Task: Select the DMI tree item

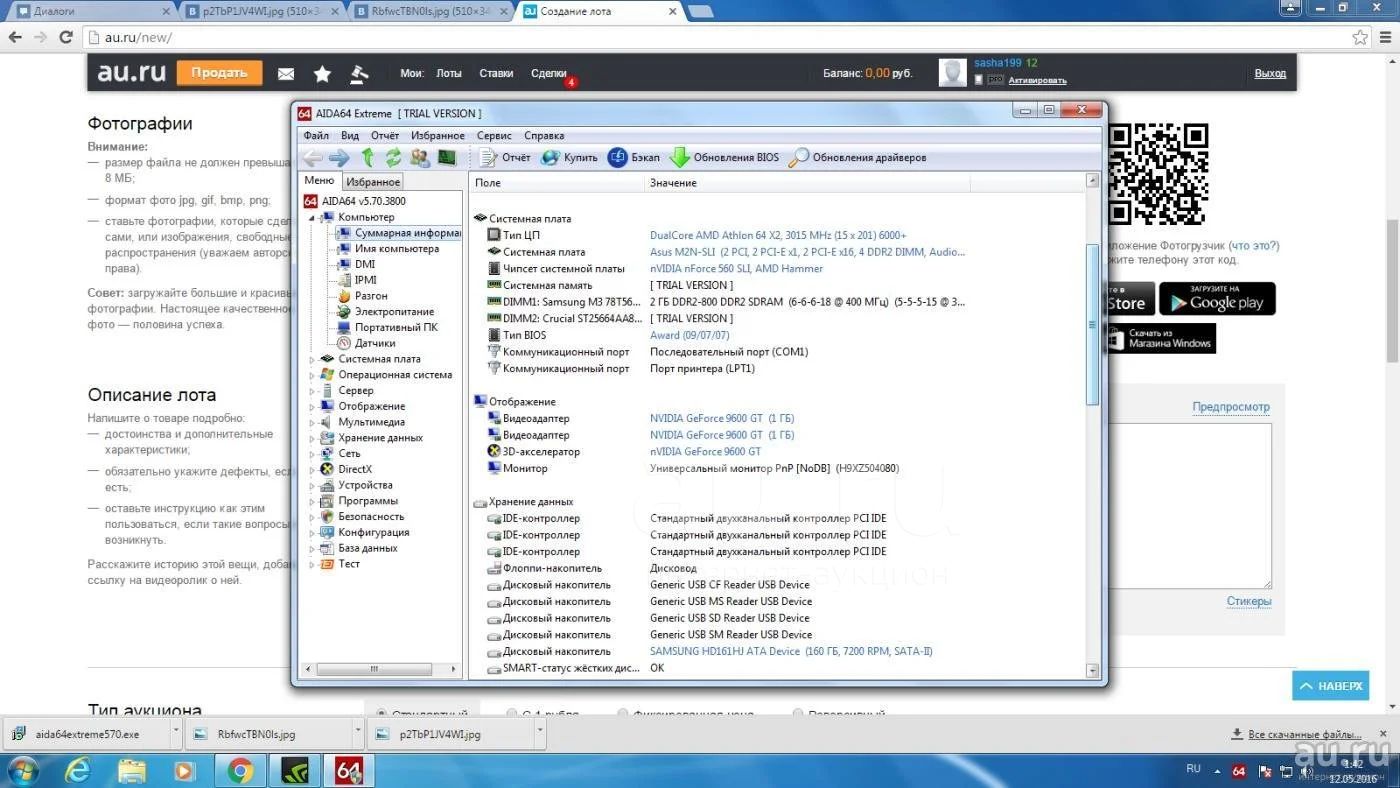Action: [x=365, y=264]
